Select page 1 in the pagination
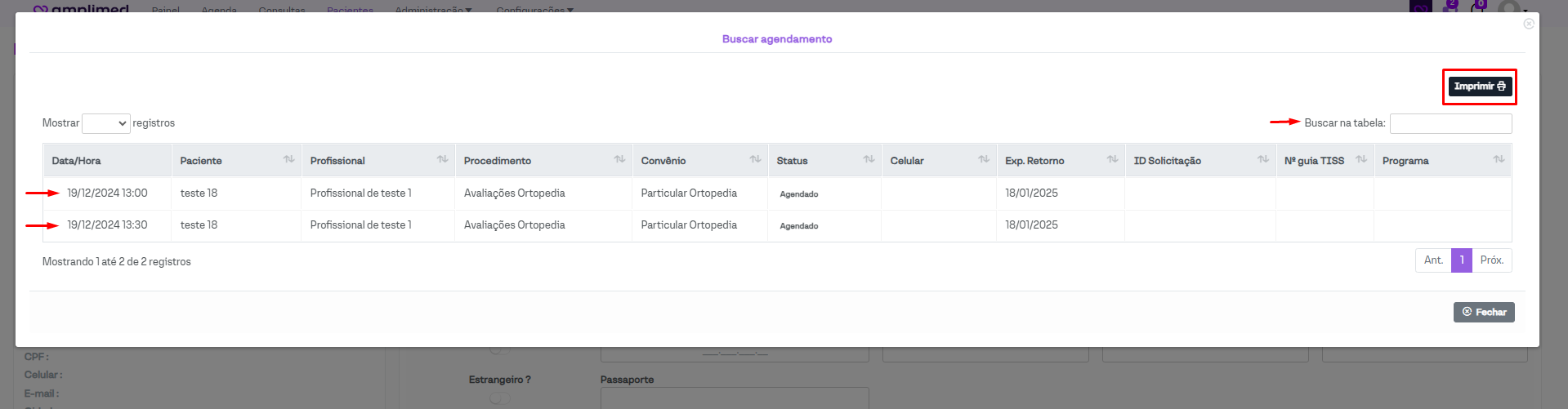This screenshot has width=1568, height=409. point(1462,260)
